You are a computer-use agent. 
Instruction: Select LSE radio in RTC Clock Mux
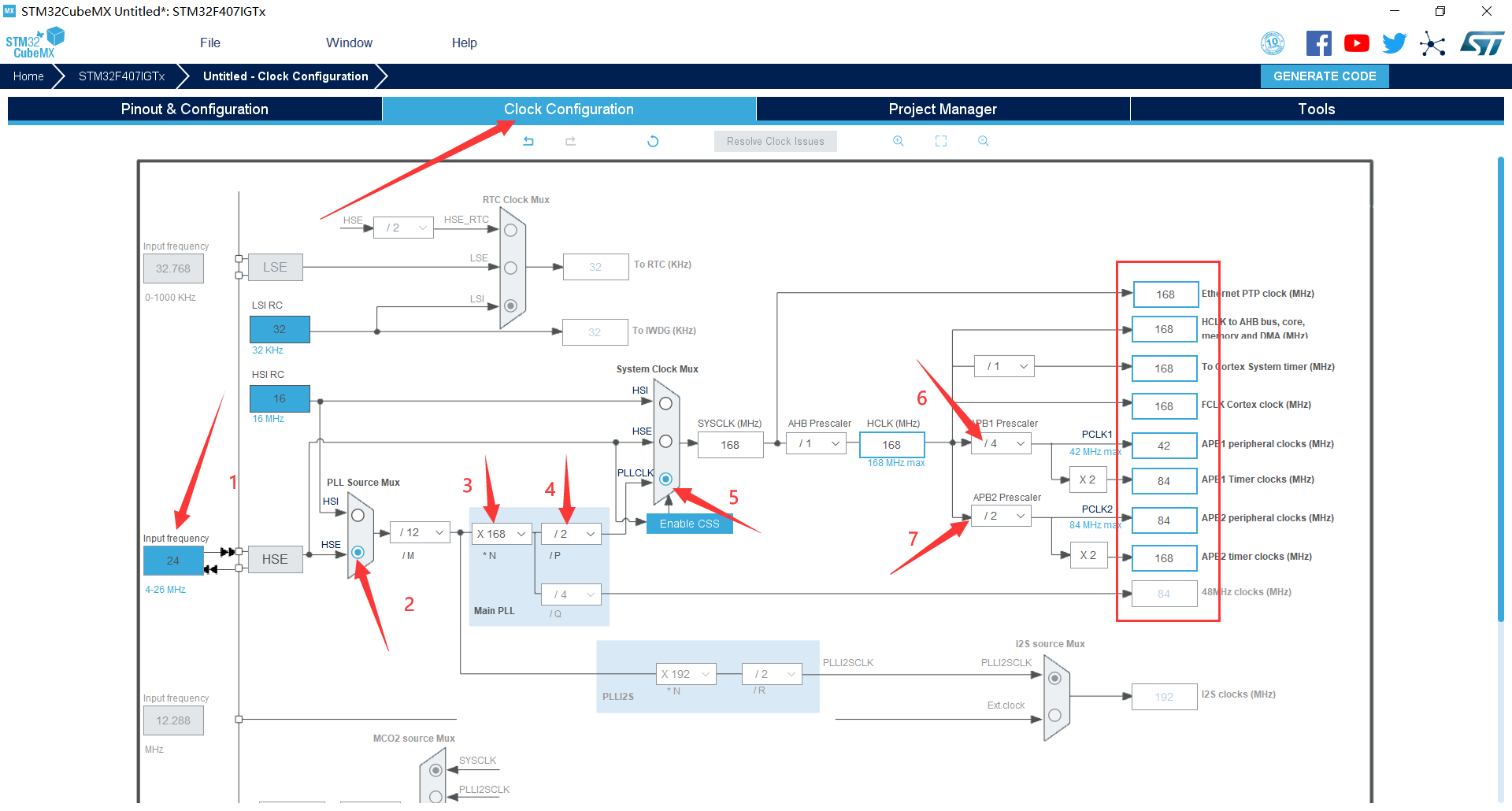click(x=510, y=268)
